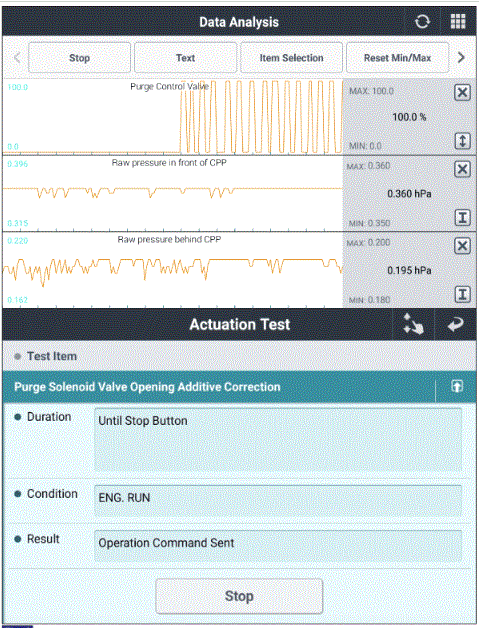Switch to Text view
Screen dimensions: 479x628
(185, 58)
